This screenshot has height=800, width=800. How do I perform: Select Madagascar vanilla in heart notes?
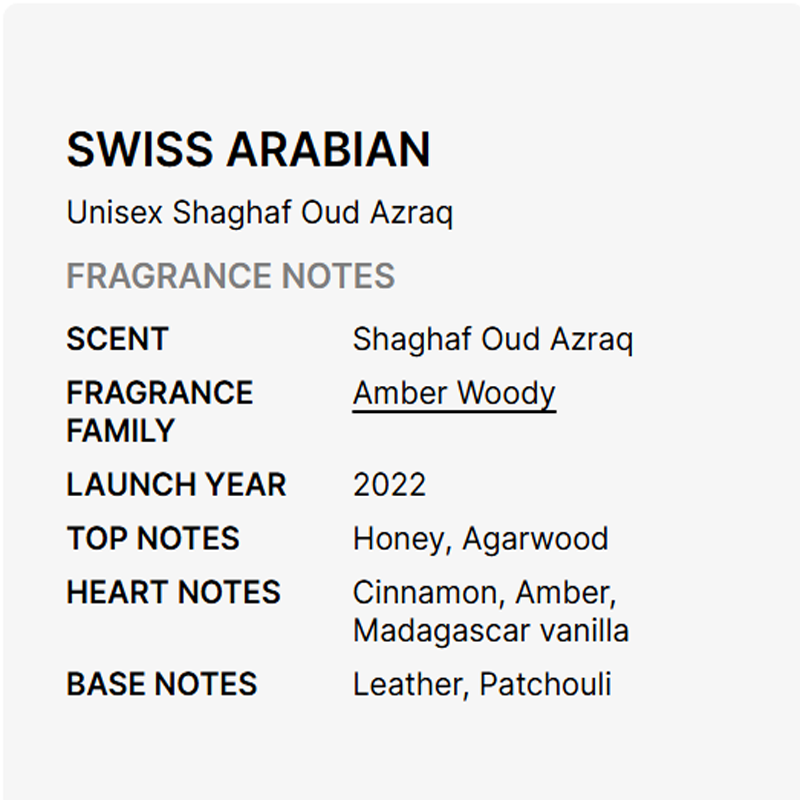point(490,631)
